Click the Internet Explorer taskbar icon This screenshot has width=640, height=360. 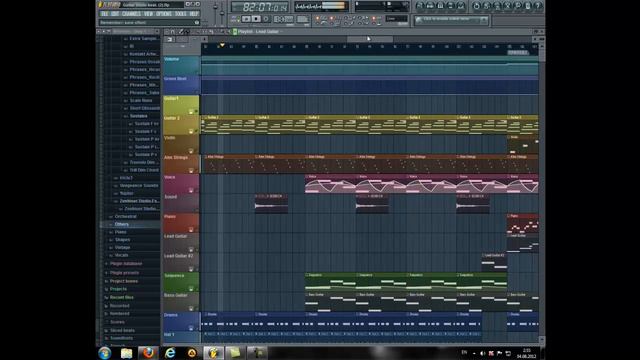coord(170,353)
